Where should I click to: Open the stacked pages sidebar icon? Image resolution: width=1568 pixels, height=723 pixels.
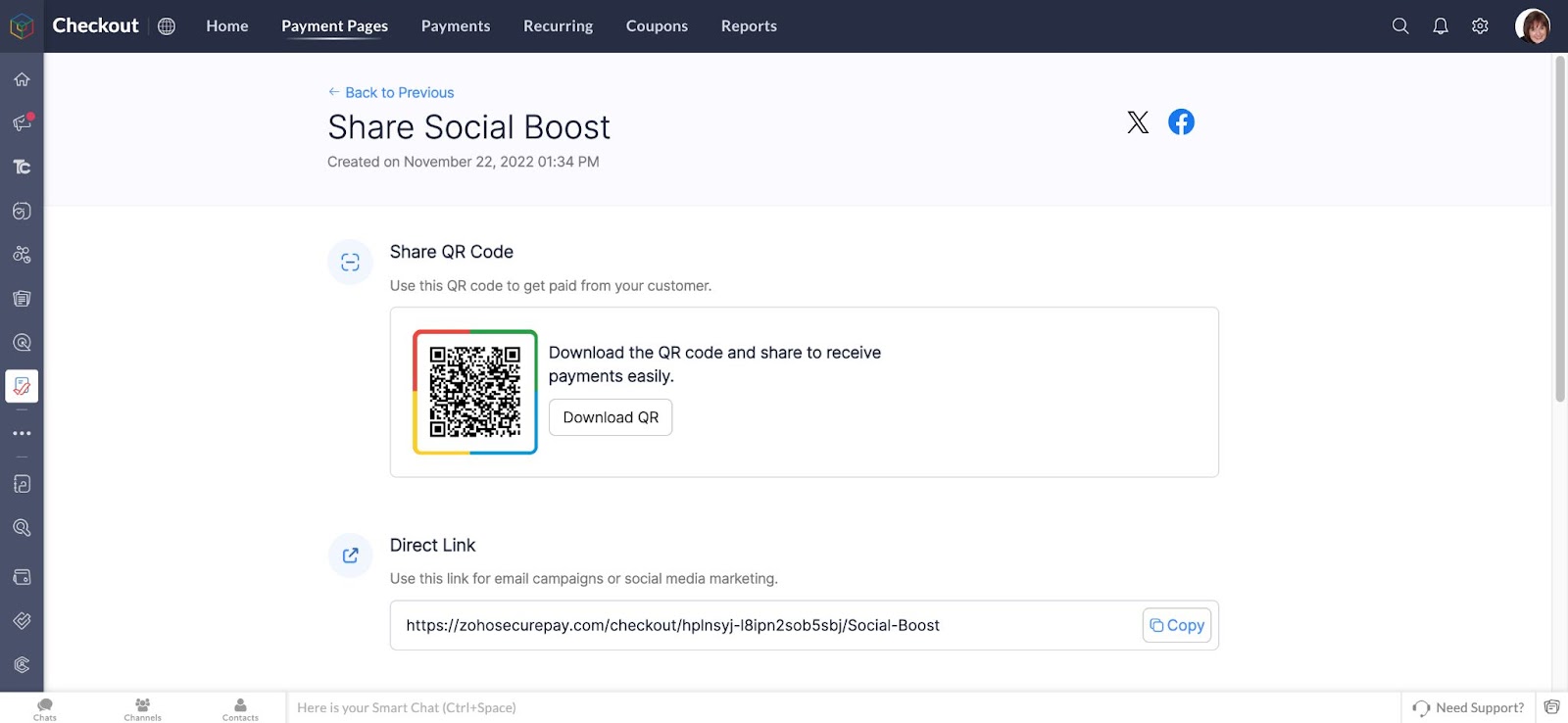[x=22, y=299]
